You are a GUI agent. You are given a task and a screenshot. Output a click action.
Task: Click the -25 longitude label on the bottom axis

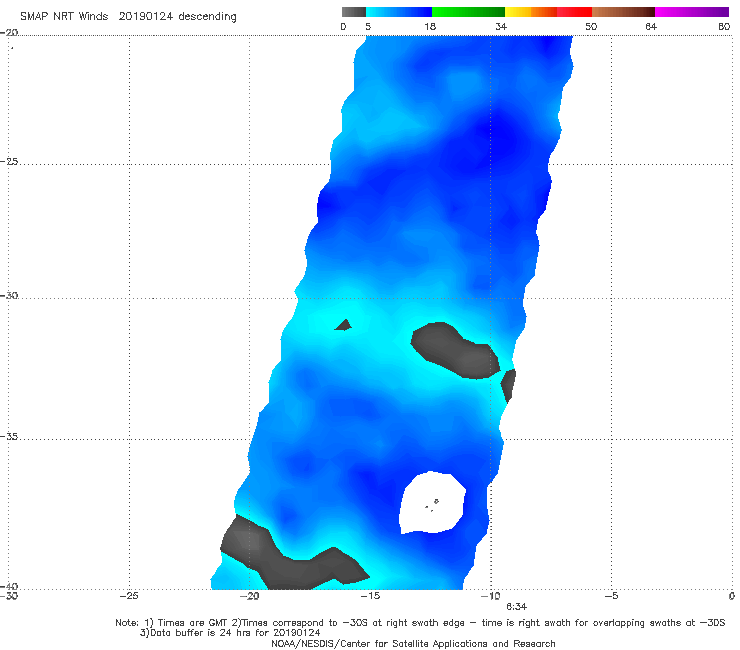click(x=129, y=596)
